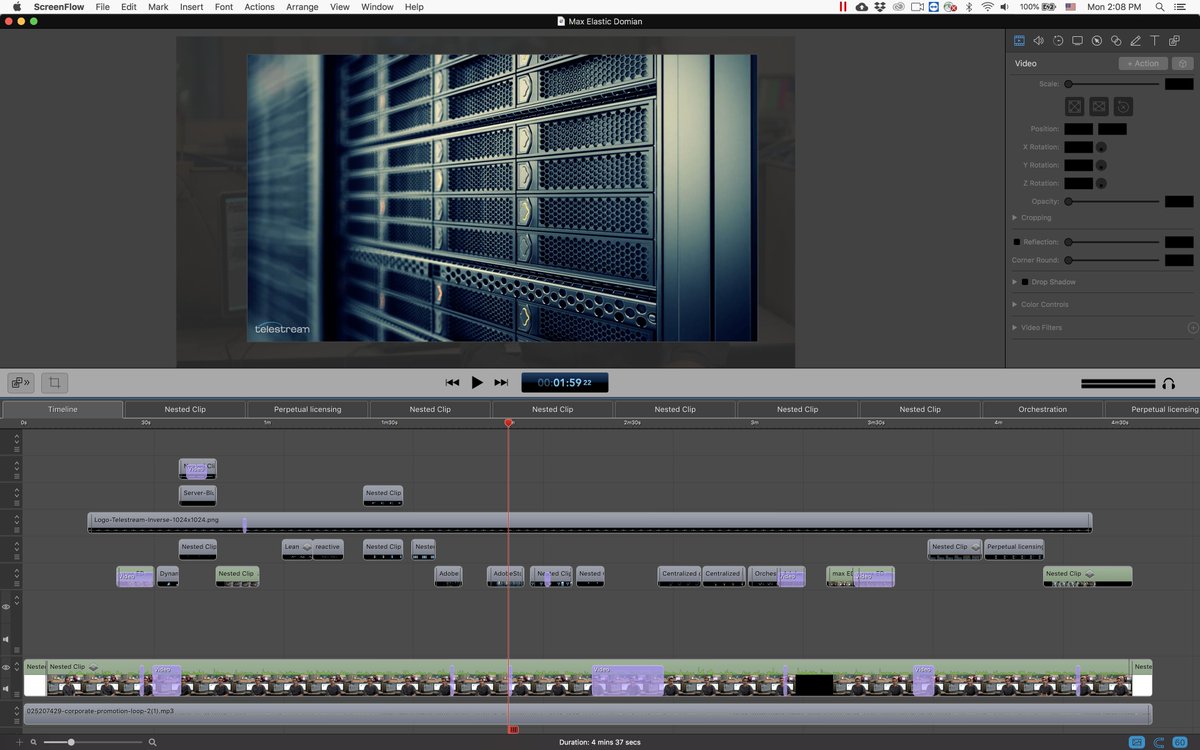Click the top track height chevrons
The height and width of the screenshot is (750, 1200).
pos(17,438)
